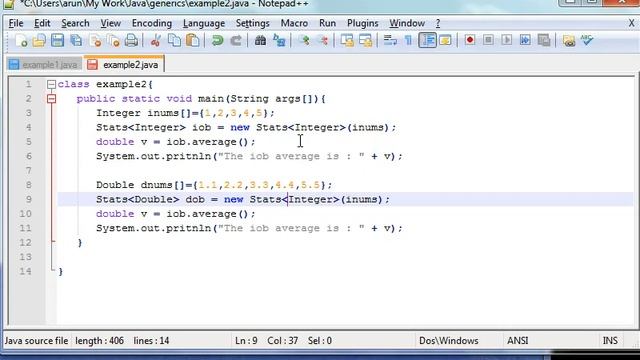Save the current file

pyautogui.click(x=57, y=40)
